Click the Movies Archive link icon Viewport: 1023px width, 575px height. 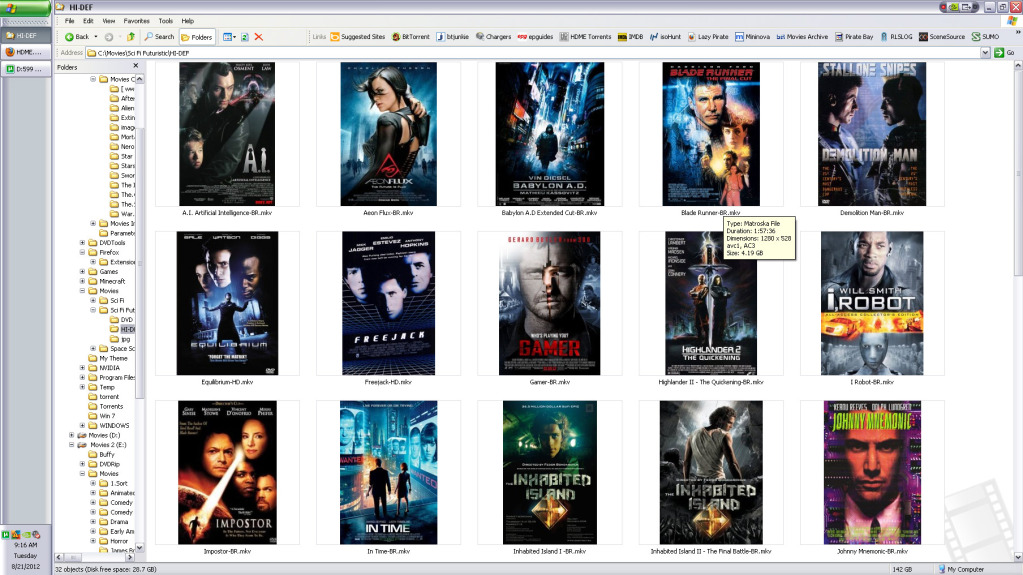pos(780,37)
